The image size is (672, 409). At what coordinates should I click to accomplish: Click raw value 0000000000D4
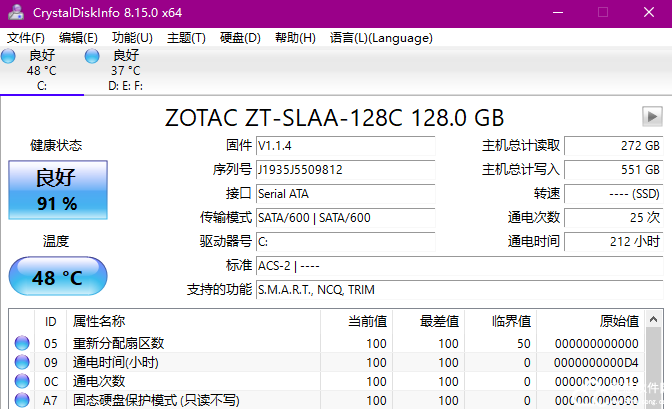pos(596,363)
